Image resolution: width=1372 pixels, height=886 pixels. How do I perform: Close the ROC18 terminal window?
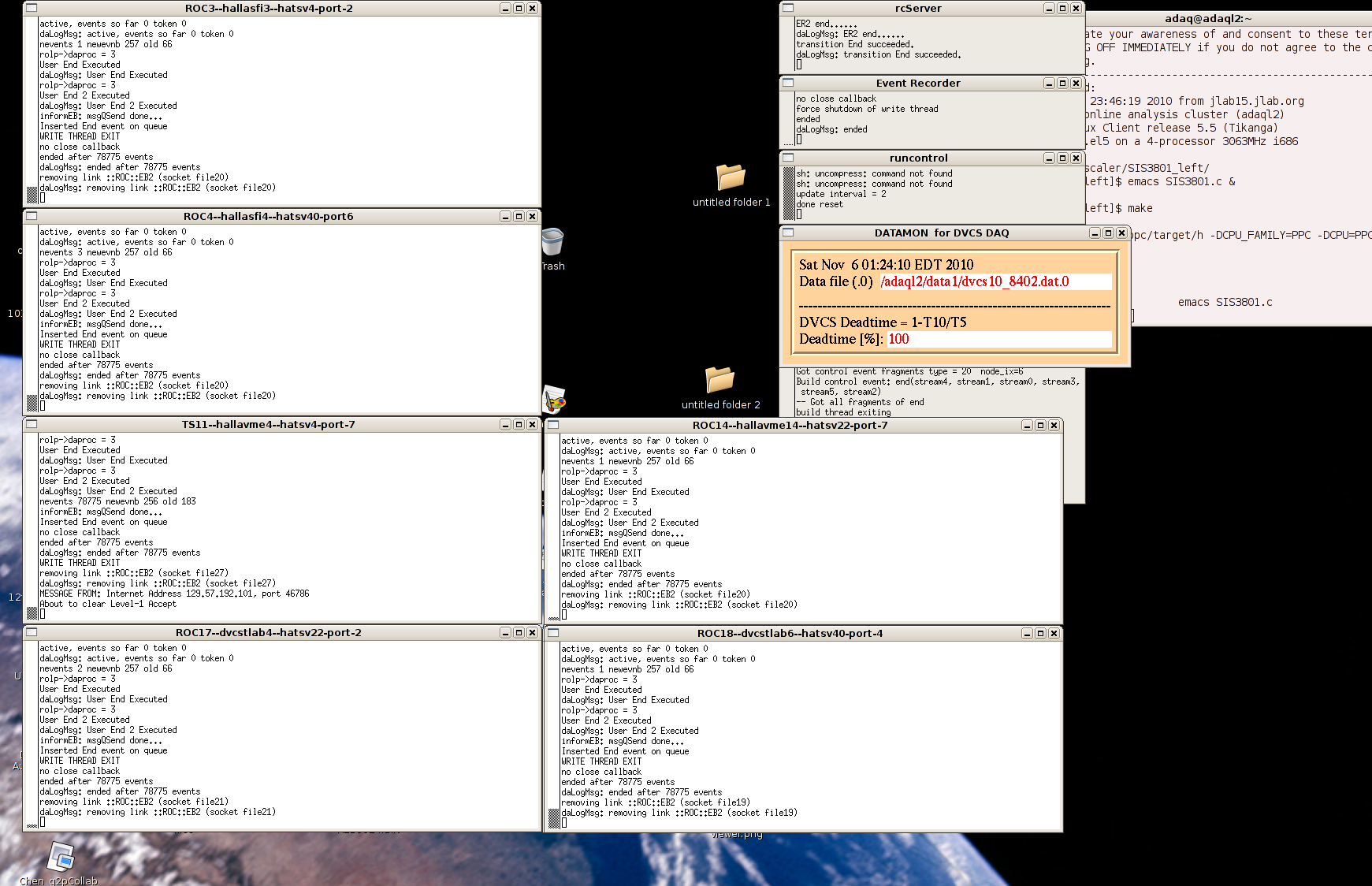[x=1054, y=633]
